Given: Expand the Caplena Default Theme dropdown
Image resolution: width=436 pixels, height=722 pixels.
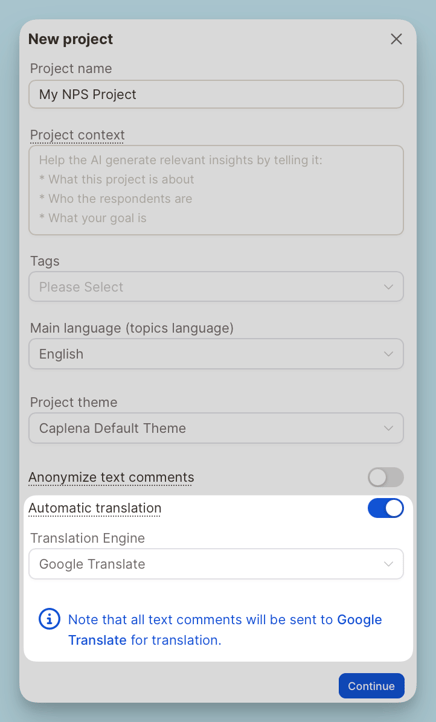Looking at the screenshot, I should (216, 428).
